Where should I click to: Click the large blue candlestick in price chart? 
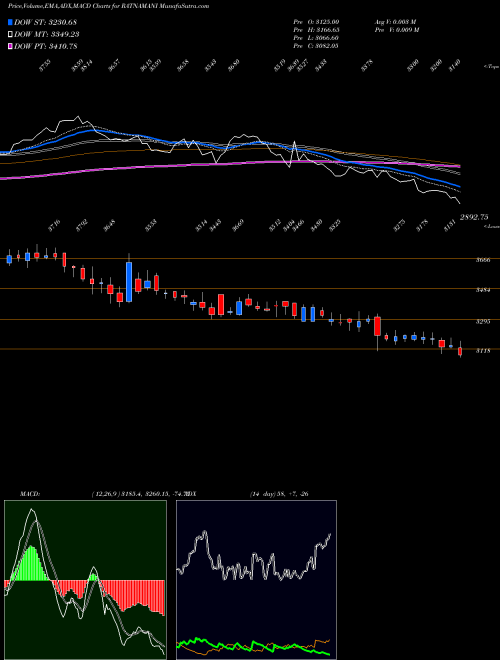tap(129, 282)
